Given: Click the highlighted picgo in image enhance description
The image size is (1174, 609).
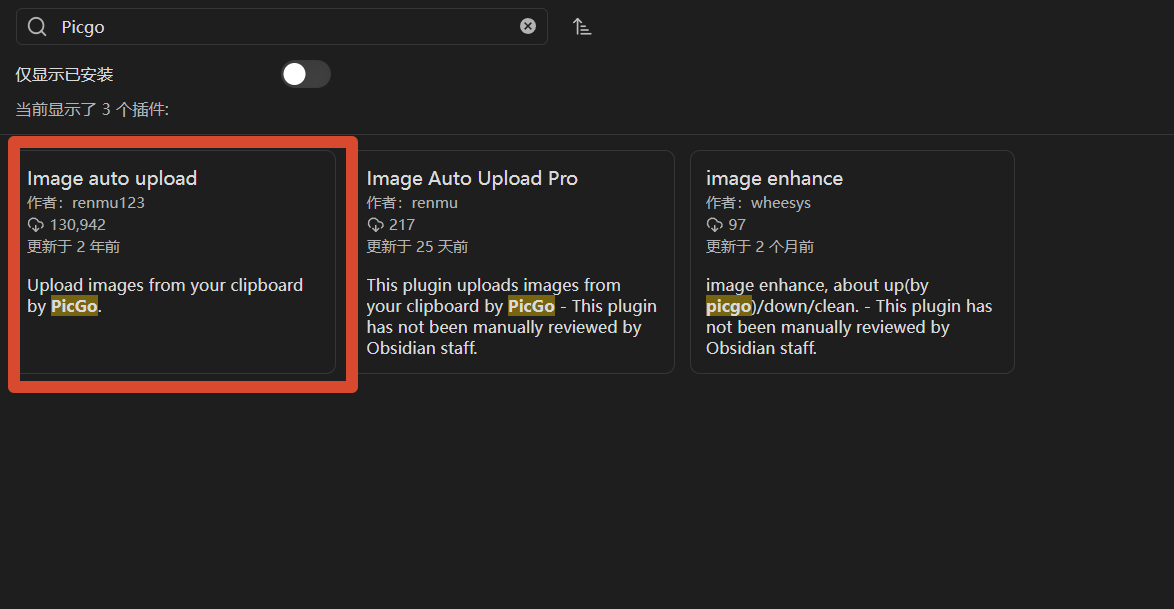Looking at the screenshot, I should (729, 306).
